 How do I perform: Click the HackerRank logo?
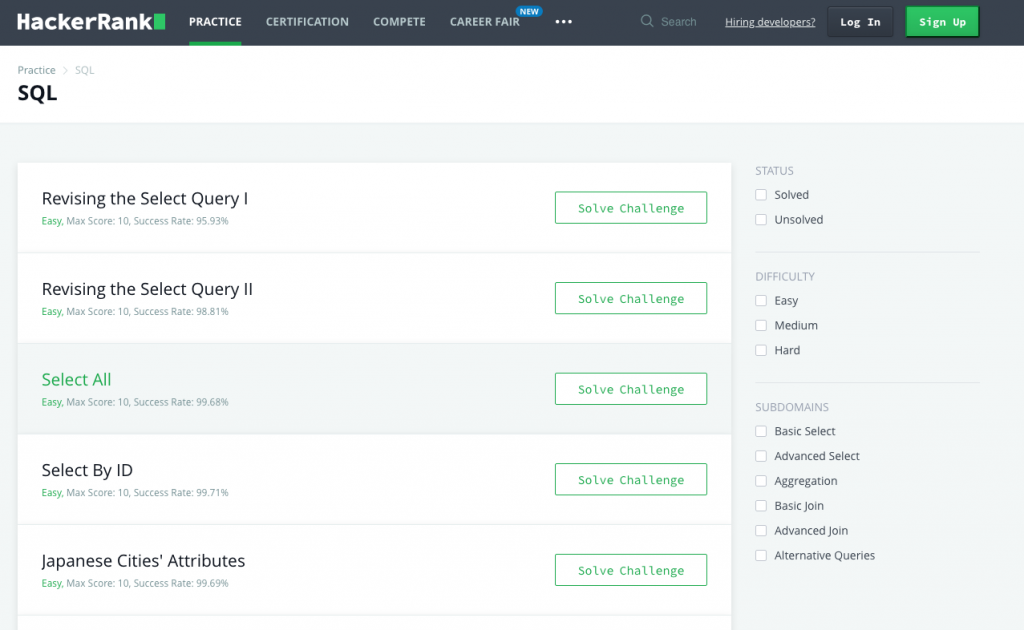click(91, 21)
